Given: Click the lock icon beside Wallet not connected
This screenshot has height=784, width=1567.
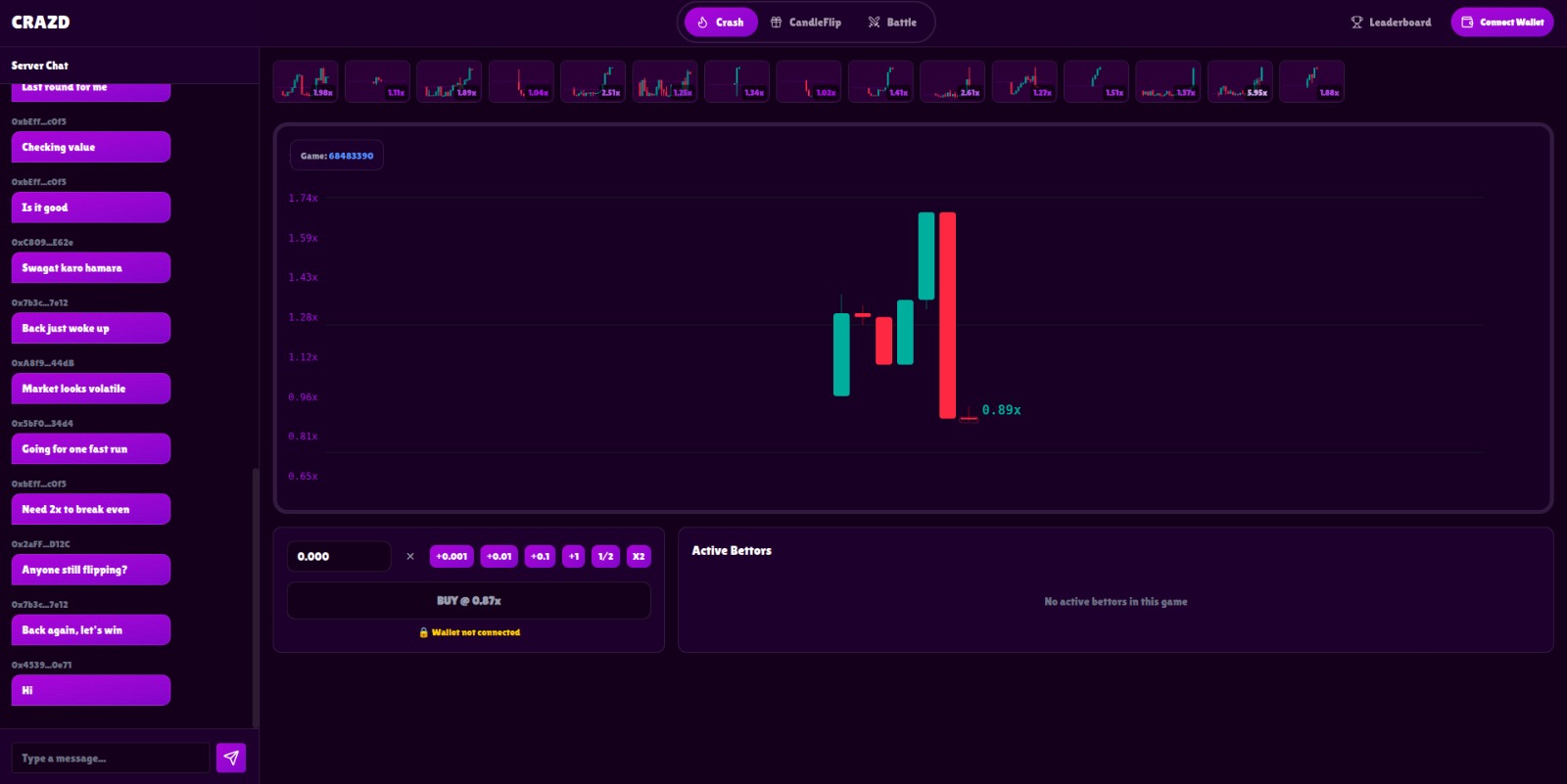Looking at the screenshot, I should [x=423, y=632].
